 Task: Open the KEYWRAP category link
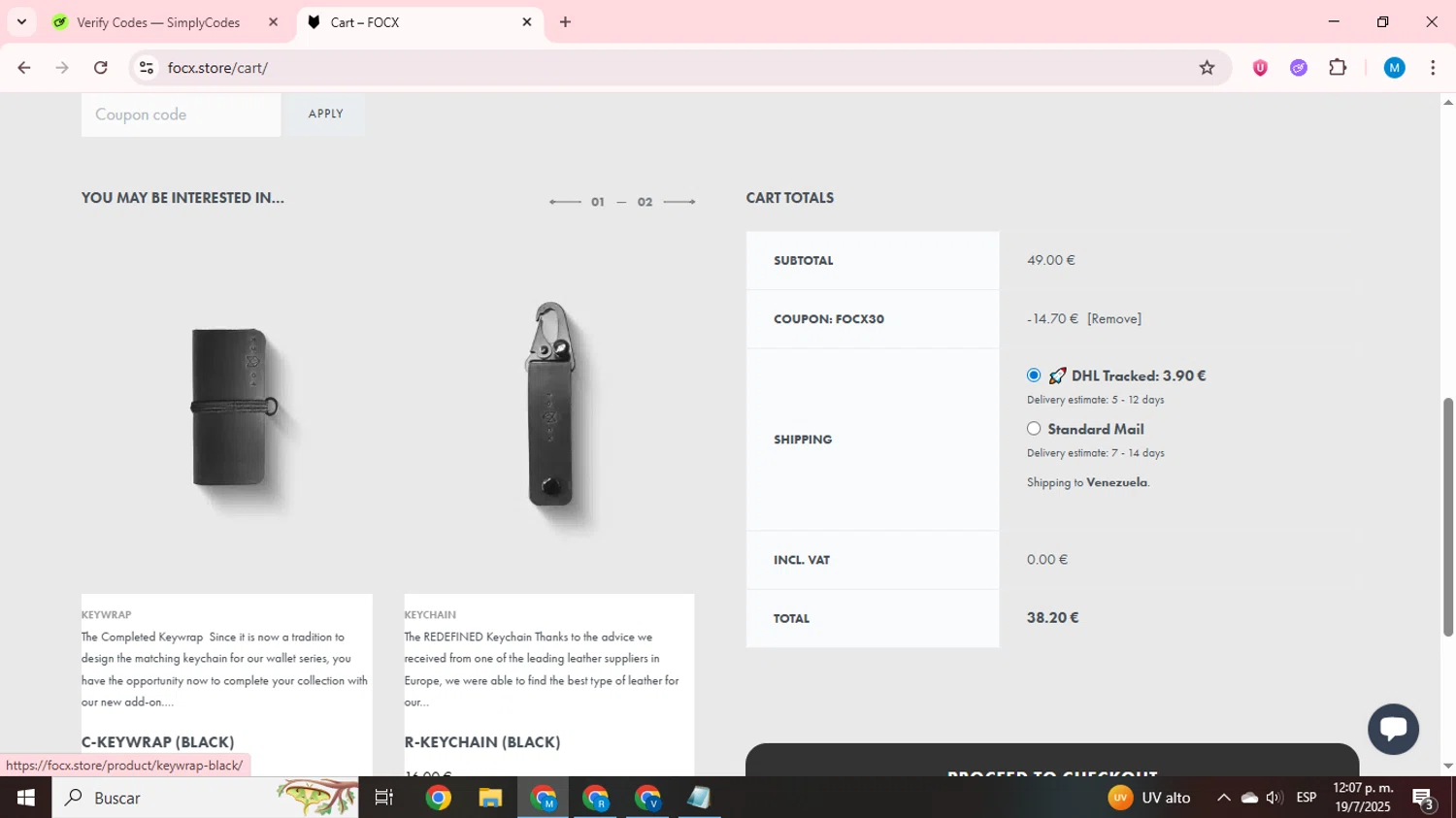(x=107, y=615)
